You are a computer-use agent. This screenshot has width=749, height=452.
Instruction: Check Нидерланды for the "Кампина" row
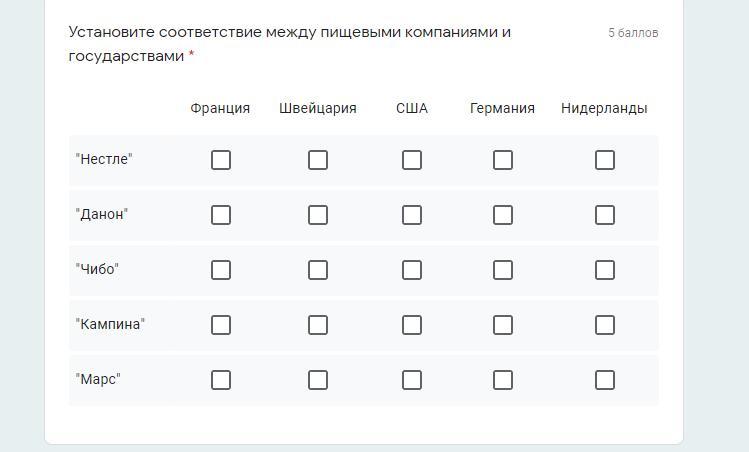[x=605, y=325]
